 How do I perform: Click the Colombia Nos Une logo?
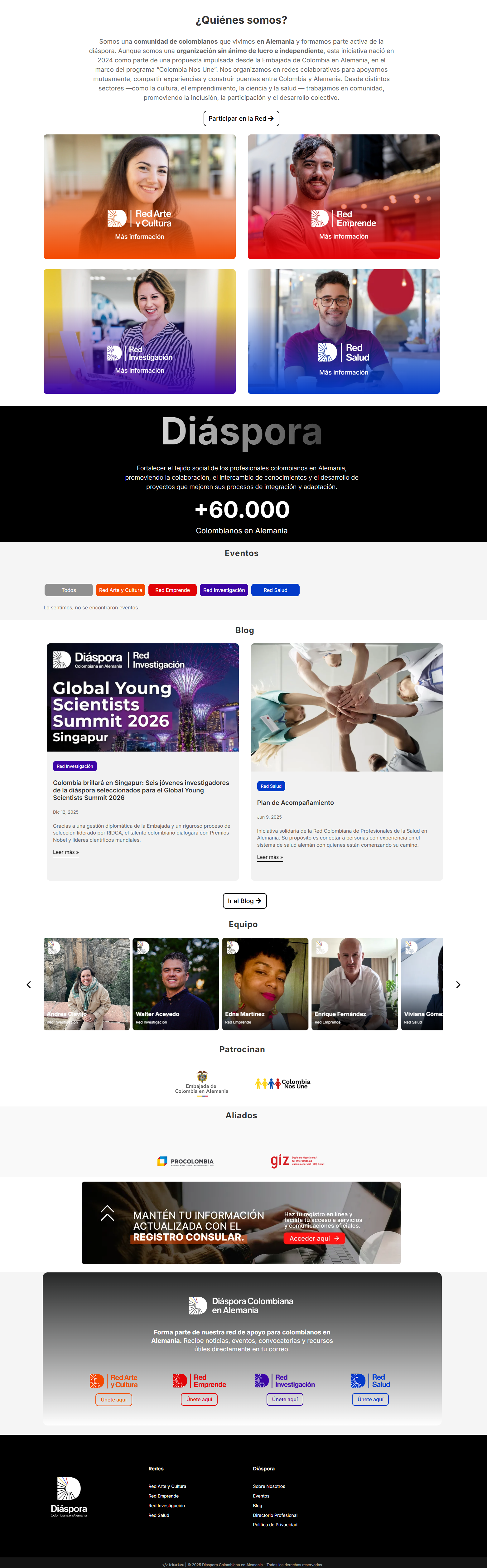tap(282, 1083)
